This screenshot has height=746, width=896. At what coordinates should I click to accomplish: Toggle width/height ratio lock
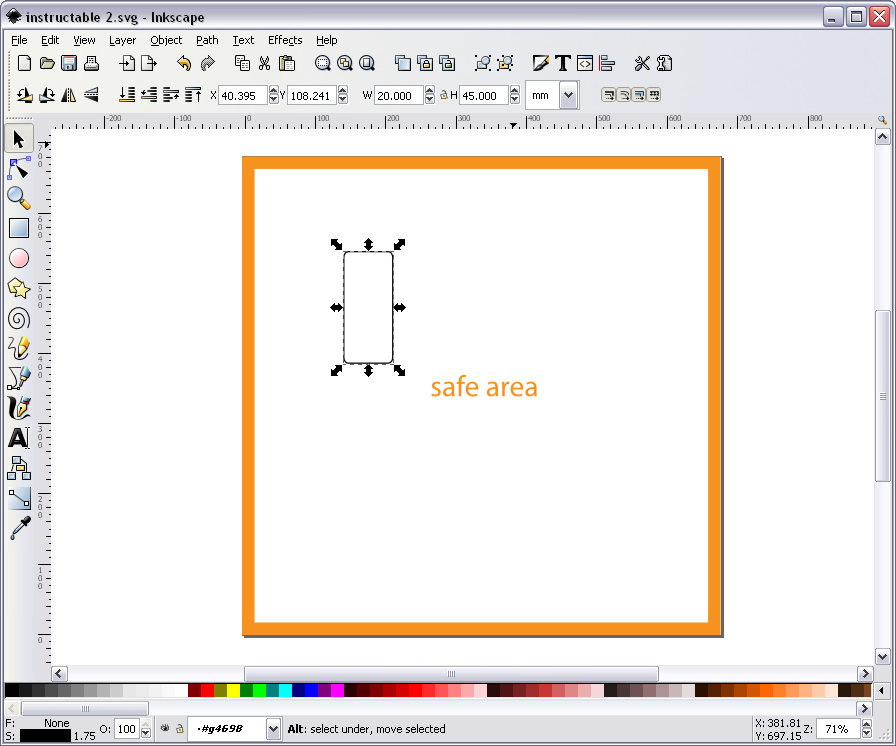coord(443,95)
